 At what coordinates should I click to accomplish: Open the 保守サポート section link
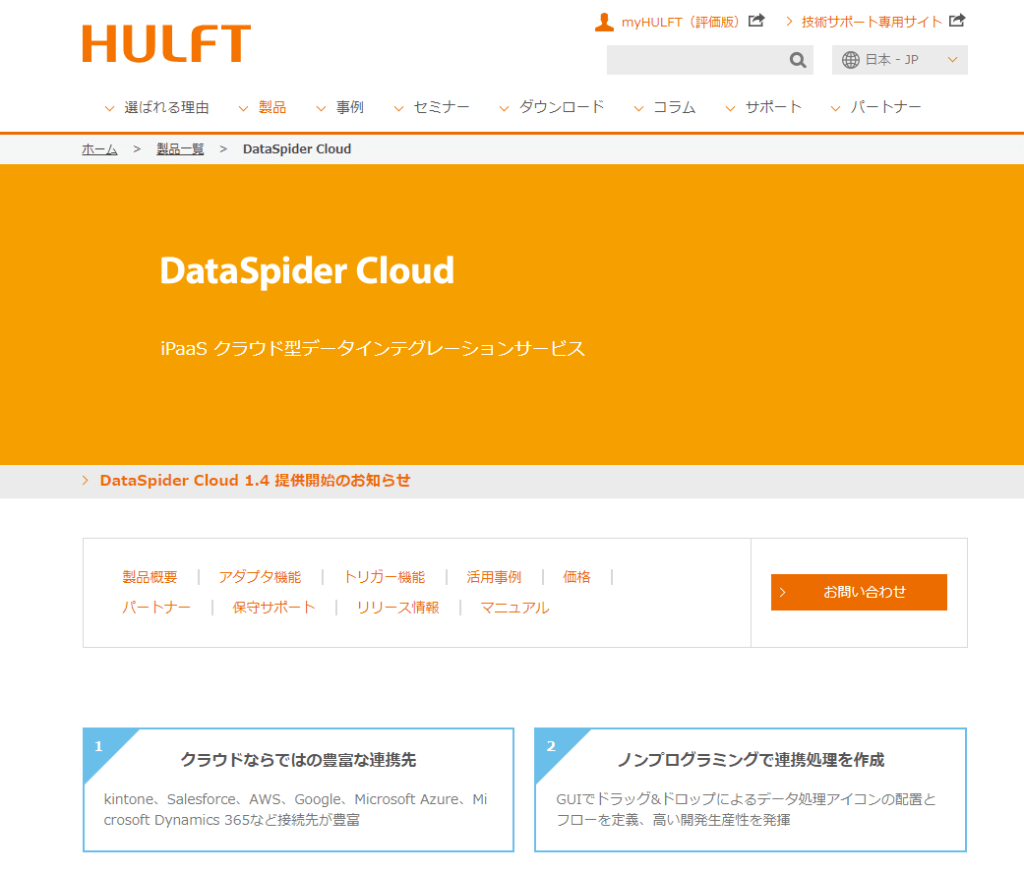(x=274, y=608)
